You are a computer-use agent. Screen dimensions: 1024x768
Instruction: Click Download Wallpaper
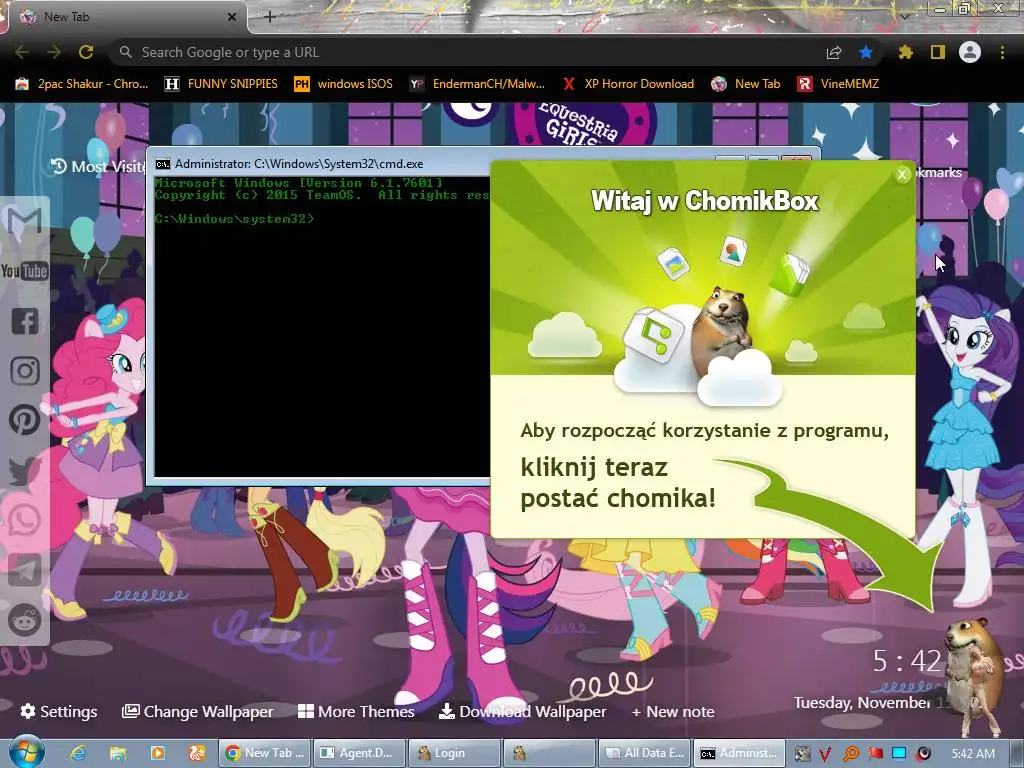[522, 711]
